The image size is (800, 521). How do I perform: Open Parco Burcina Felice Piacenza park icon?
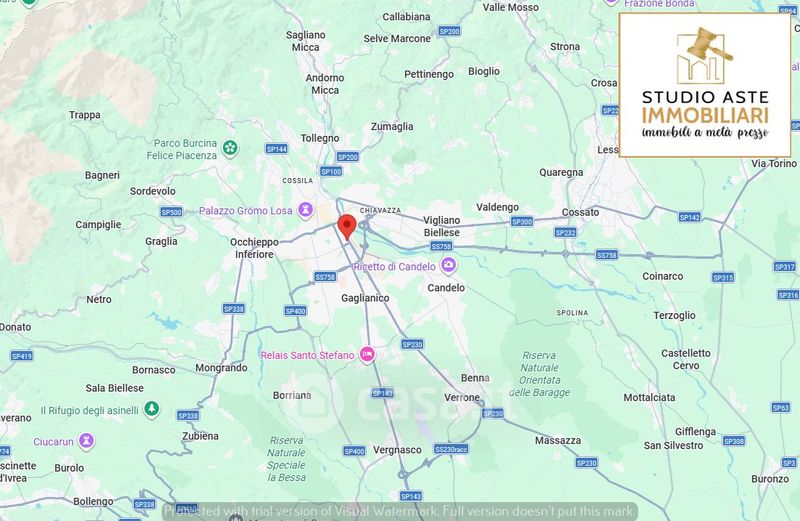230,149
